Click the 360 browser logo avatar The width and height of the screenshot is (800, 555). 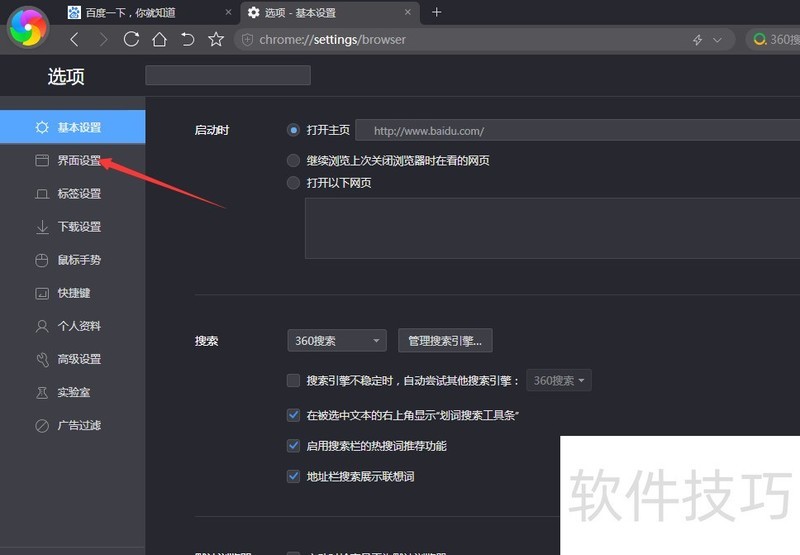tap(28, 27)
